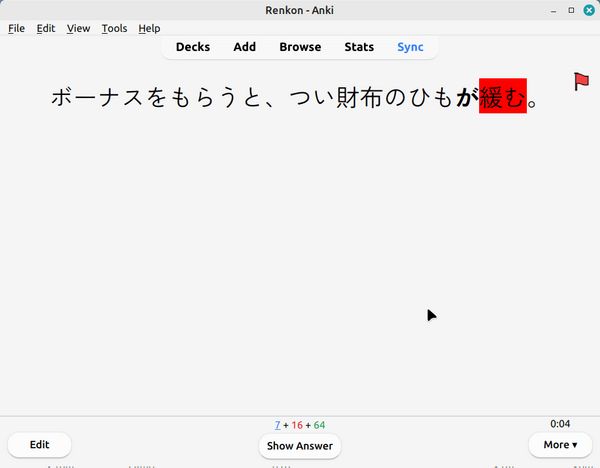Image resolution: width=600 pixels, height=468 pixels.
Task: Open the View menu
Action: coord(78,28)
